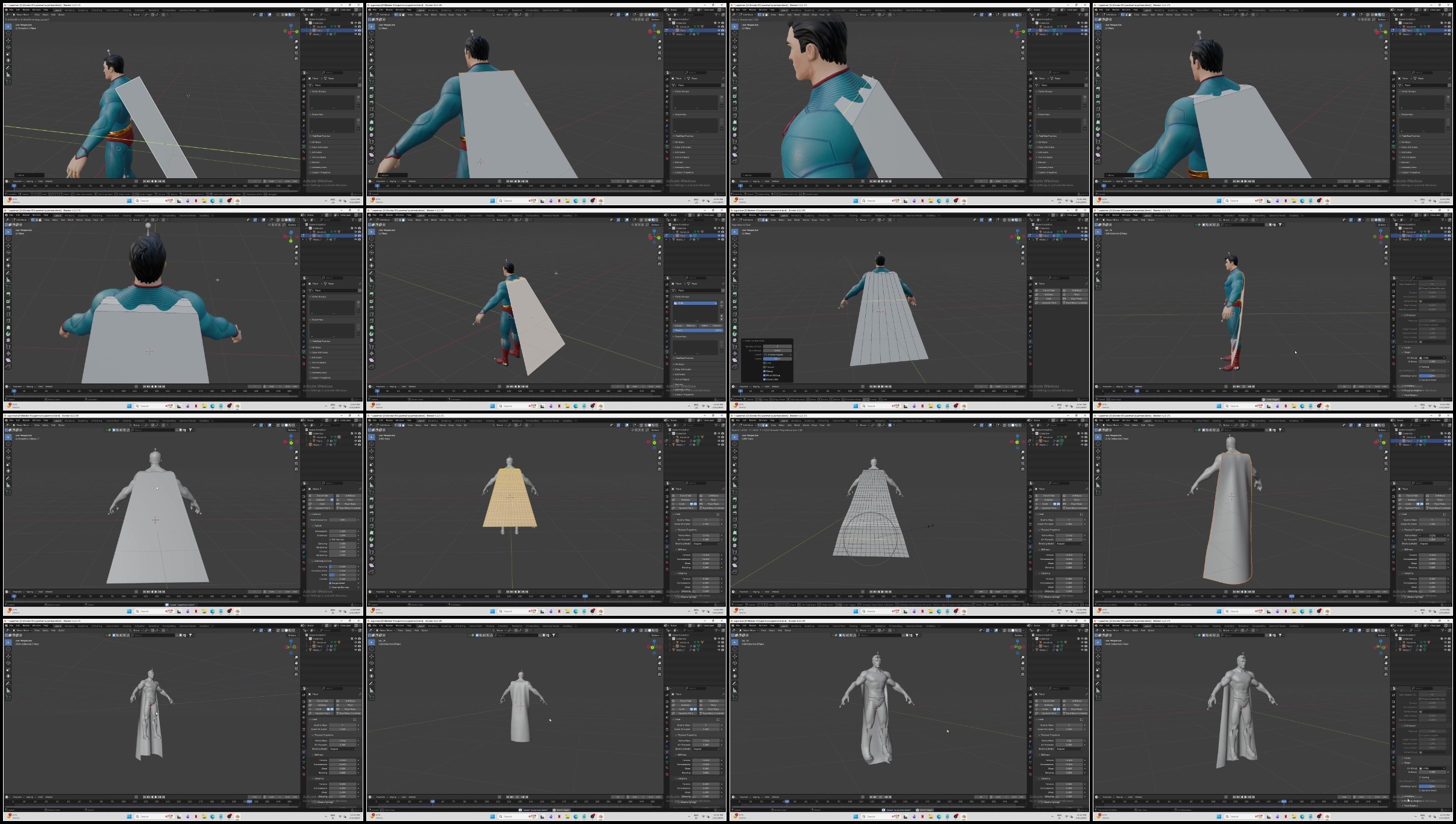Select Scale tool in the yellow-grid cape frame
The image size is (1456, 824).
(372, 465)
